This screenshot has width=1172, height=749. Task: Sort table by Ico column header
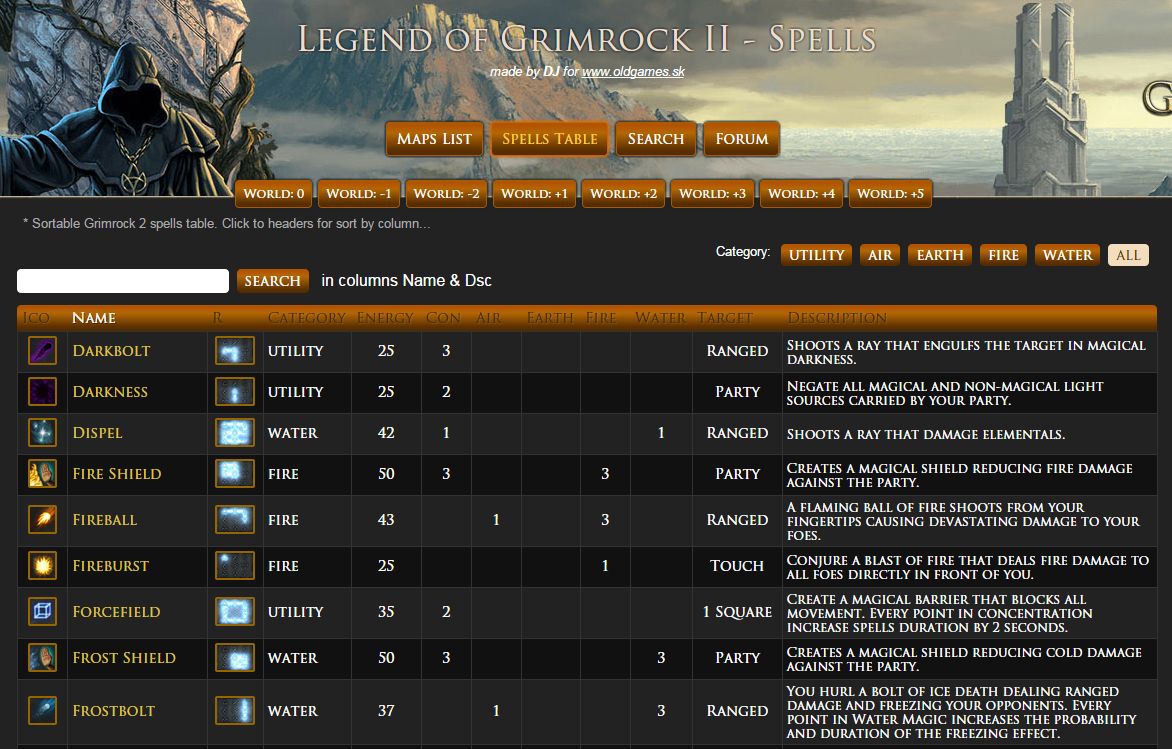[36, 318]
